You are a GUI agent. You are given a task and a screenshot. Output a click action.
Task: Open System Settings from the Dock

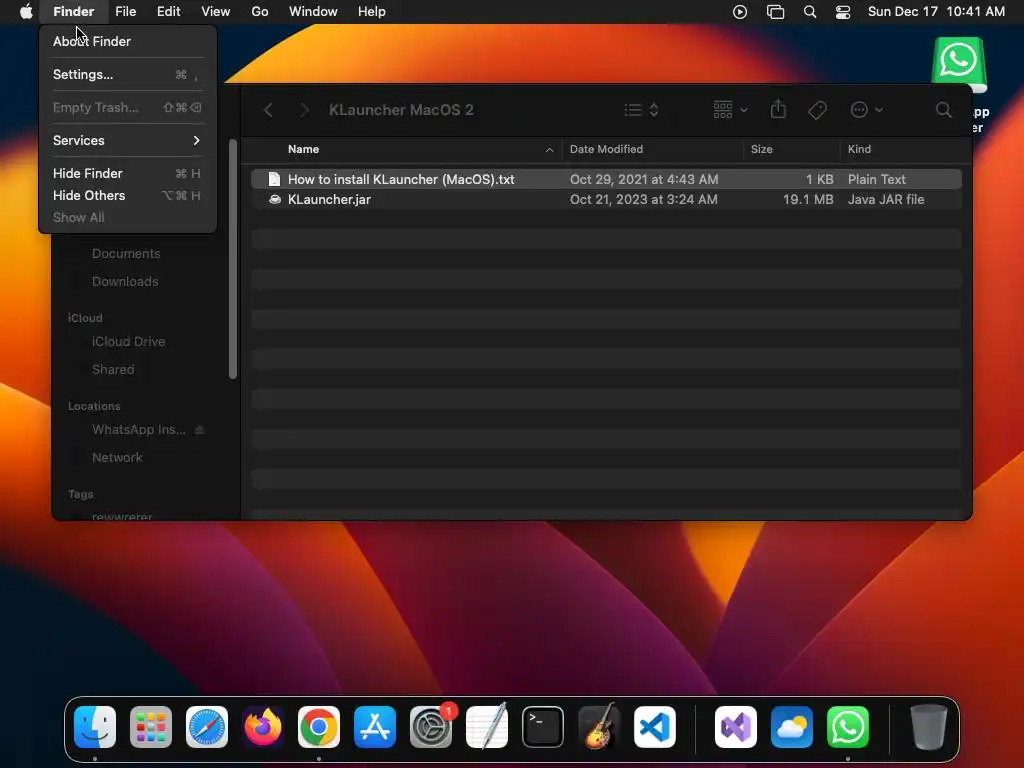coord(431,727)
